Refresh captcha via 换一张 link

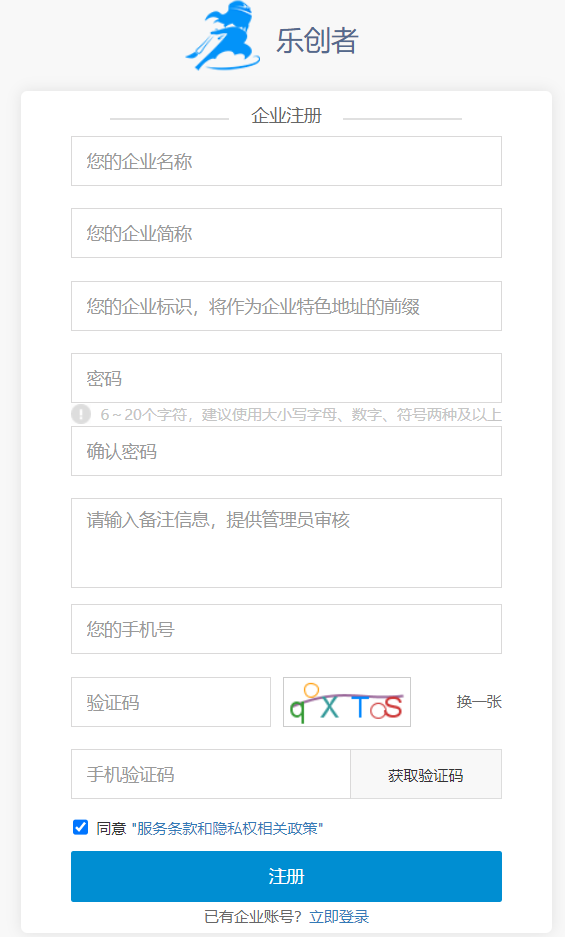479,702
